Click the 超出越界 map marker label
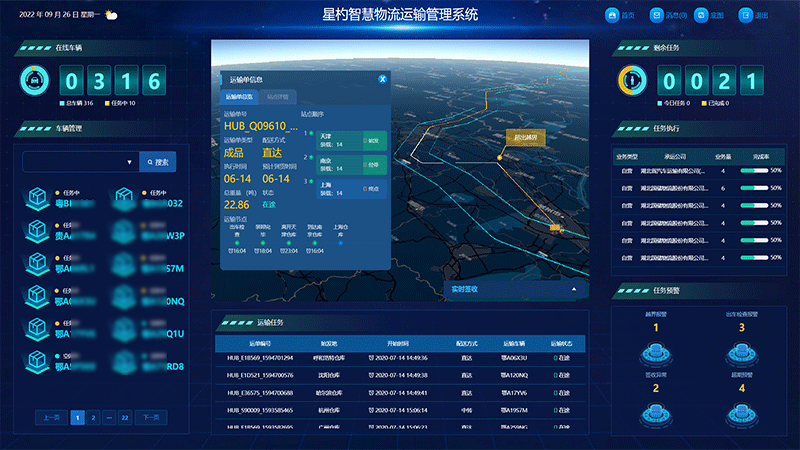 (x=525, y=137)
